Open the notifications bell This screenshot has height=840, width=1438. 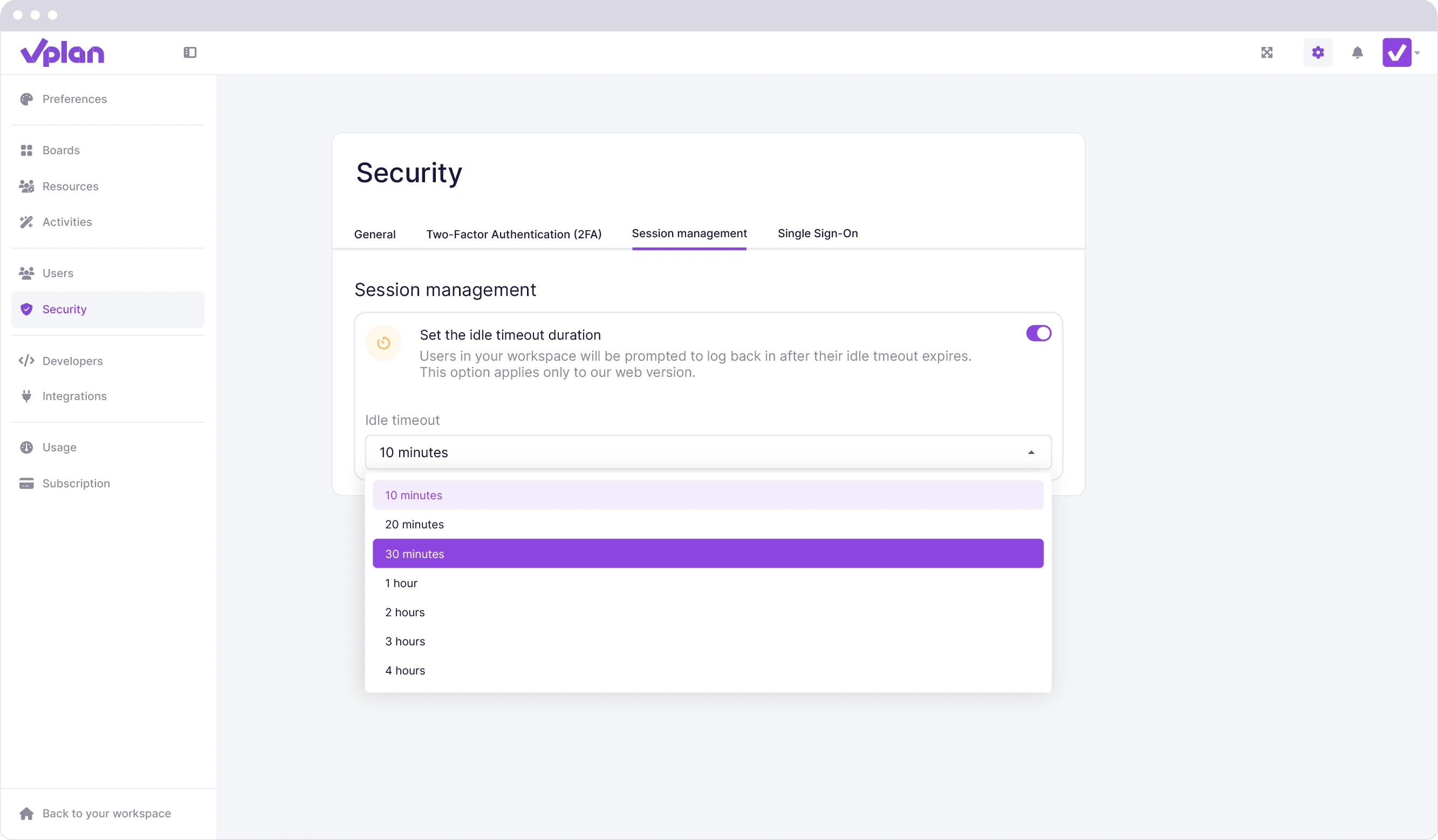click(x=1358, y=52)
